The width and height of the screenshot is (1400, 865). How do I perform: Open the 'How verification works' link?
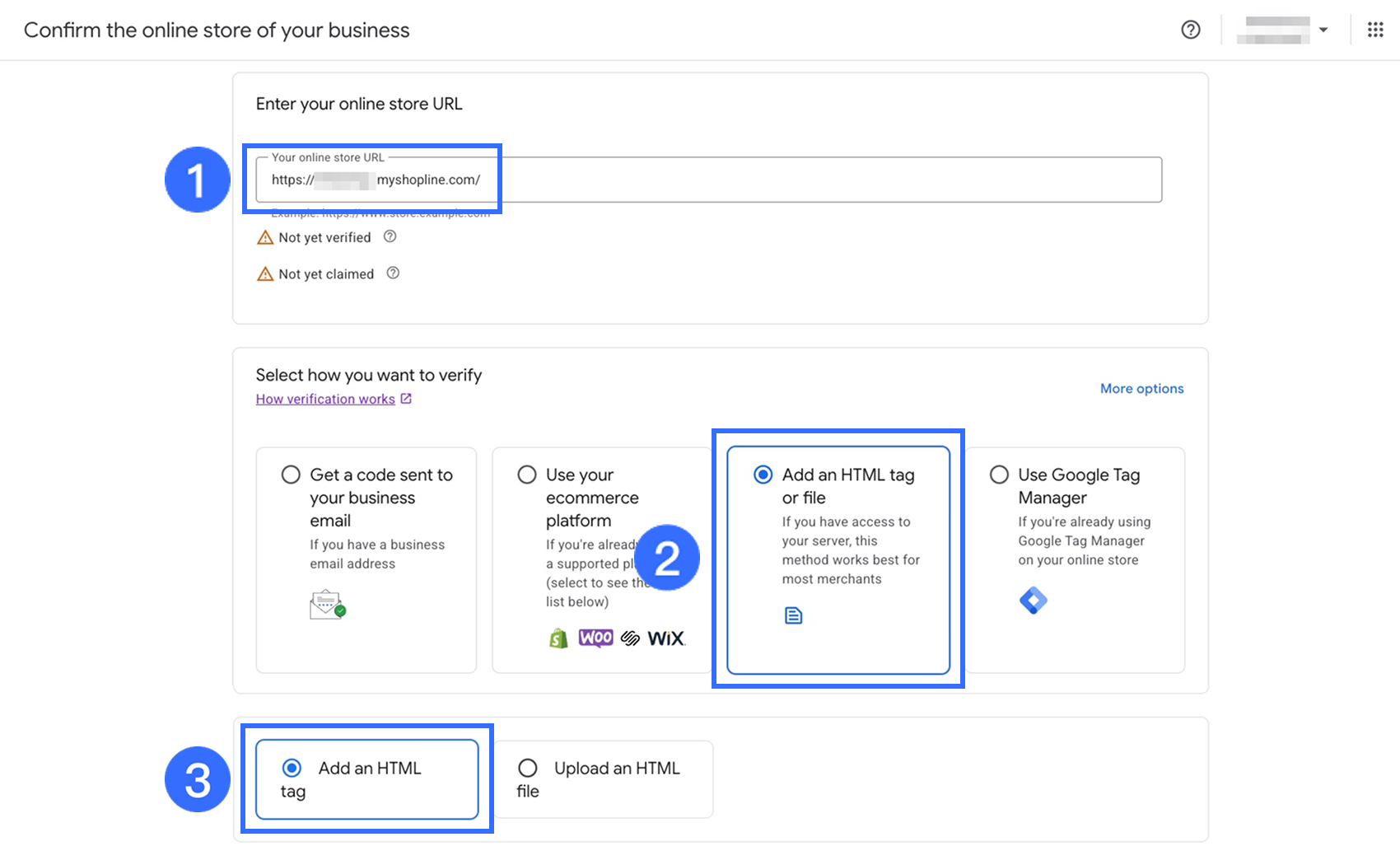[x=326, y=399]
